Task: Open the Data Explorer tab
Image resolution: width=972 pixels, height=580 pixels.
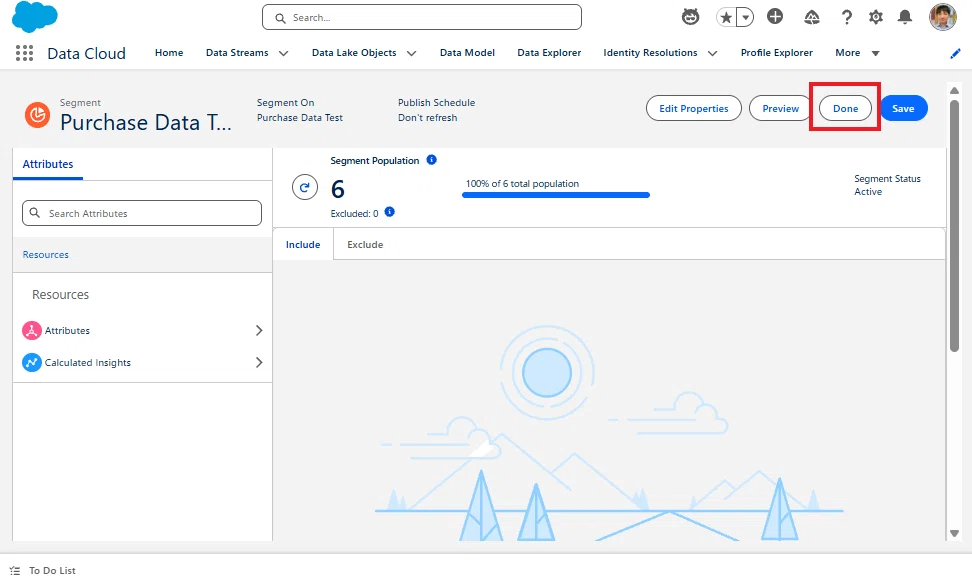Action: pyautogui.click(x=549, y=53)
